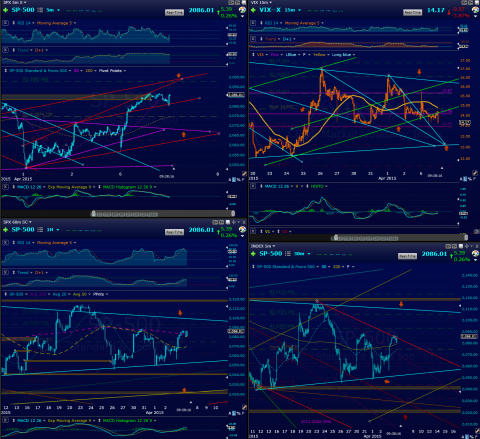
Task: Close RSI 14 pane in SP-500 5m chart
Action: pos(5,23)
